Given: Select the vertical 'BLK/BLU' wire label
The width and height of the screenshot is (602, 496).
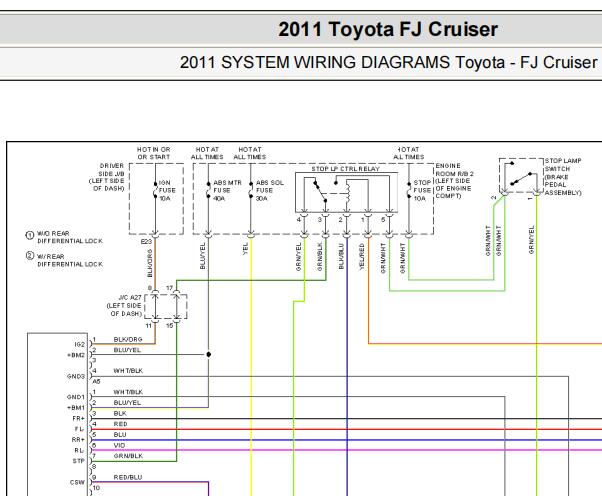Looking at the screenshot, I should 341,256.
